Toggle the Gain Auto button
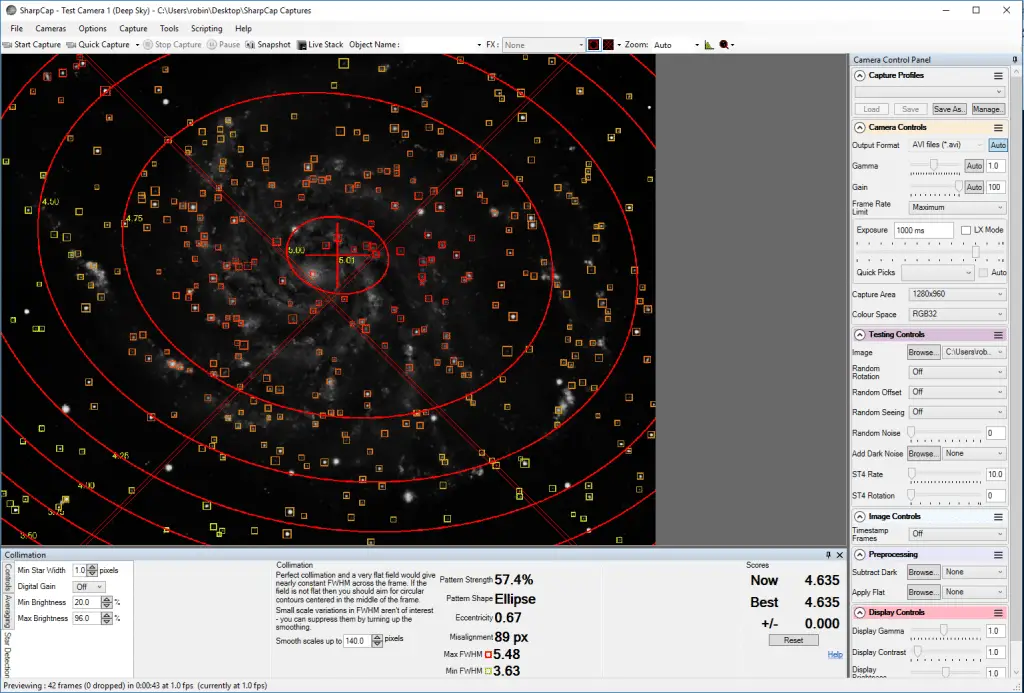This screenshot has width=1024, height=693. click(x=974, y=187)
